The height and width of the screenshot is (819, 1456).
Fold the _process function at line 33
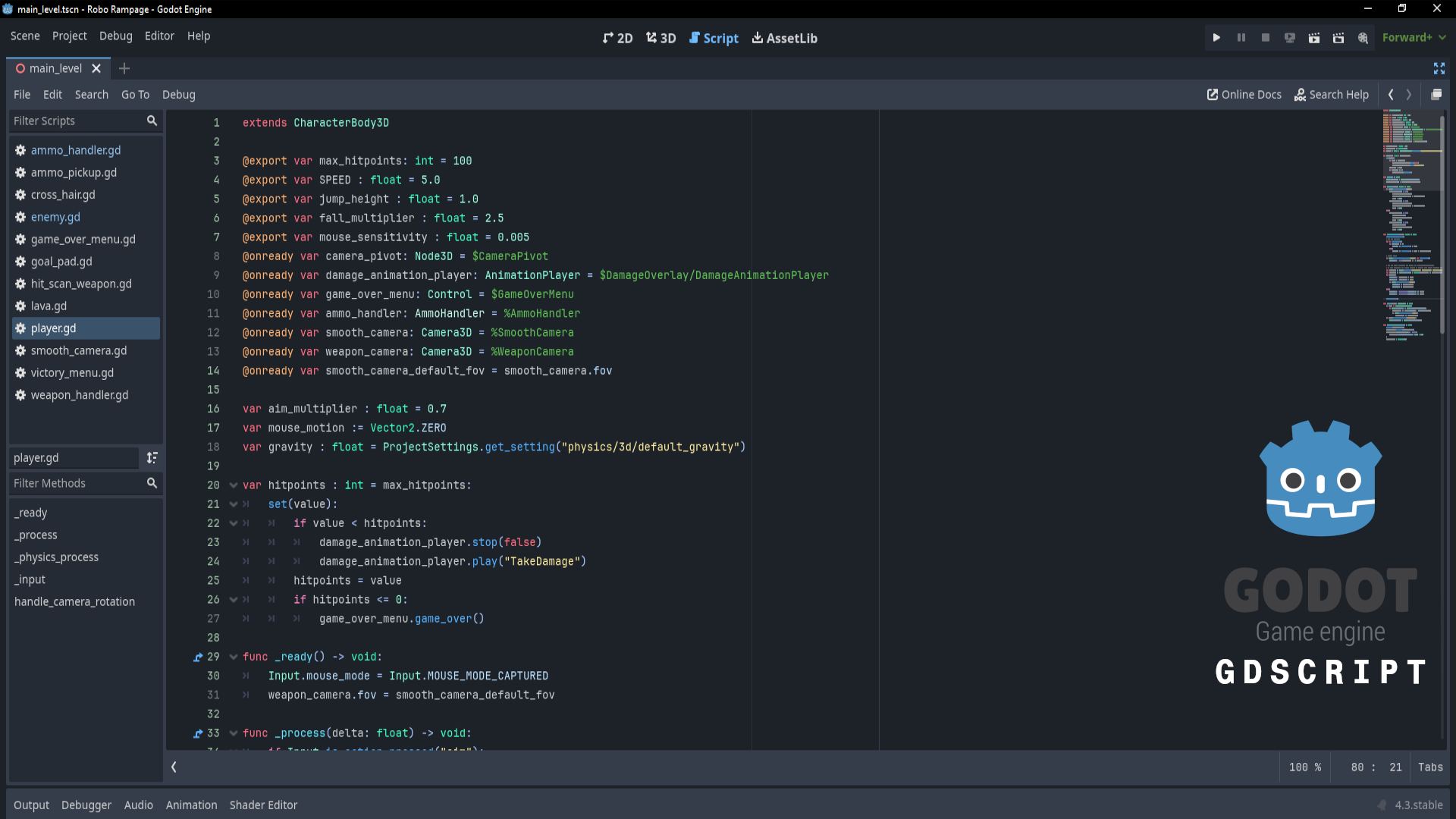pyautogui.click(x=234, y=733)
